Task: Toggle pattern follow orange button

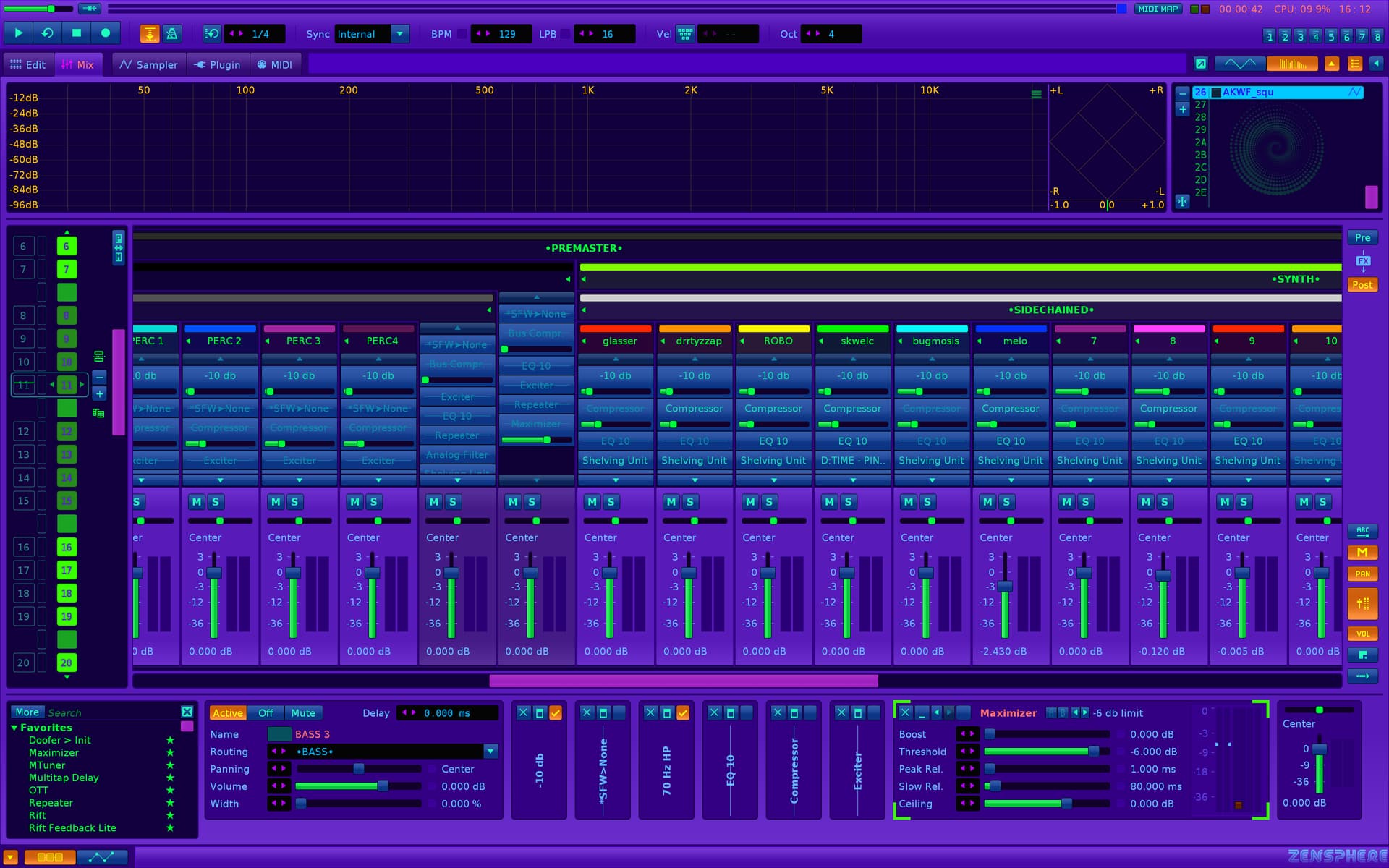Action: 150,33
